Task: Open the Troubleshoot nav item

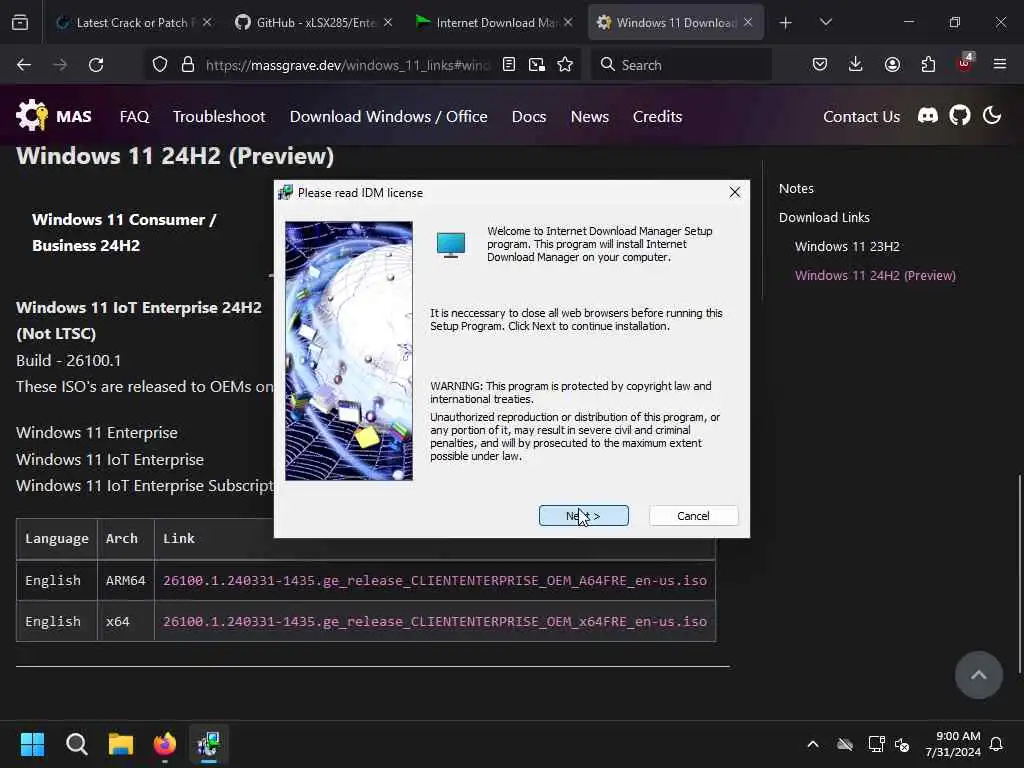Action: [x=219, y=116]
